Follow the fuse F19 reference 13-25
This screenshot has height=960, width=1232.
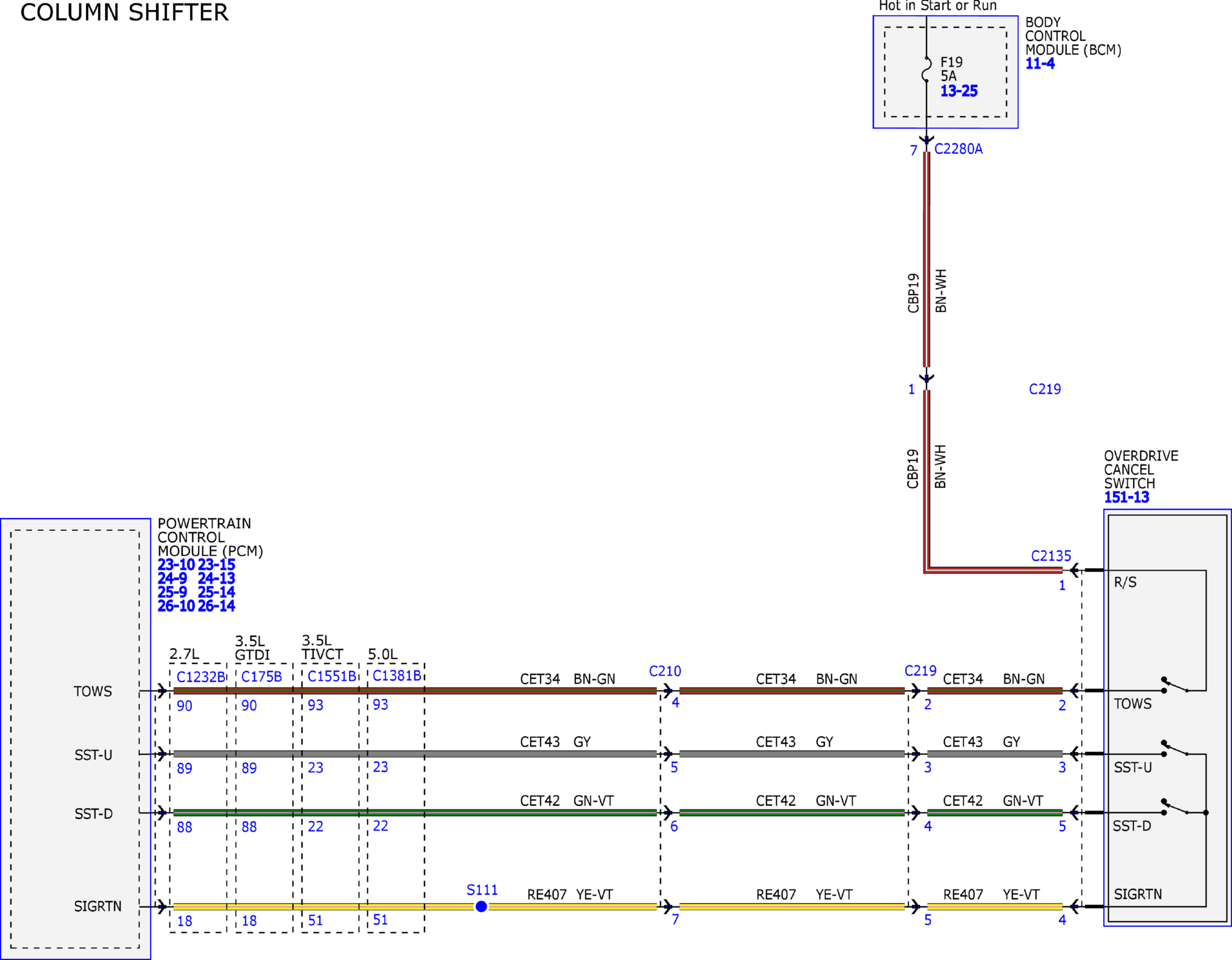pyautogui.click(x=958, y=91)
